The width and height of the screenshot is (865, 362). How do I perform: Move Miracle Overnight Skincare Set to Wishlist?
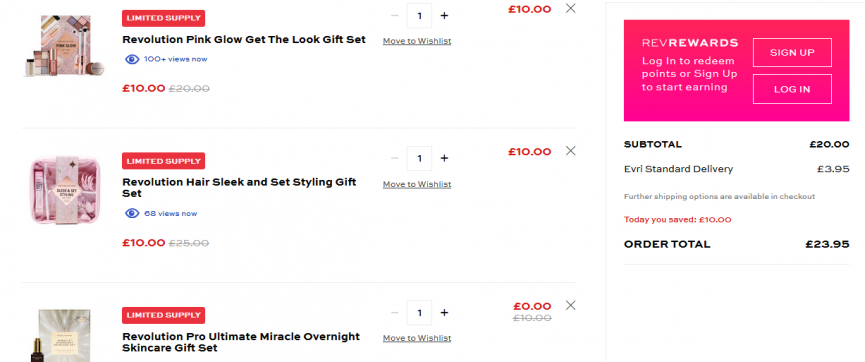[417, 338]
